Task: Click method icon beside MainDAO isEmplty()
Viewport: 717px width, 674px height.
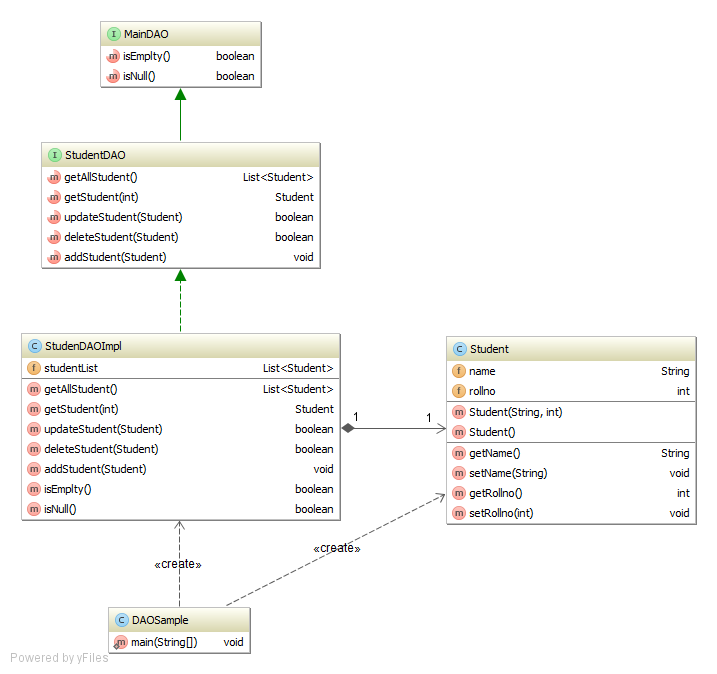Action: [113, 56]
